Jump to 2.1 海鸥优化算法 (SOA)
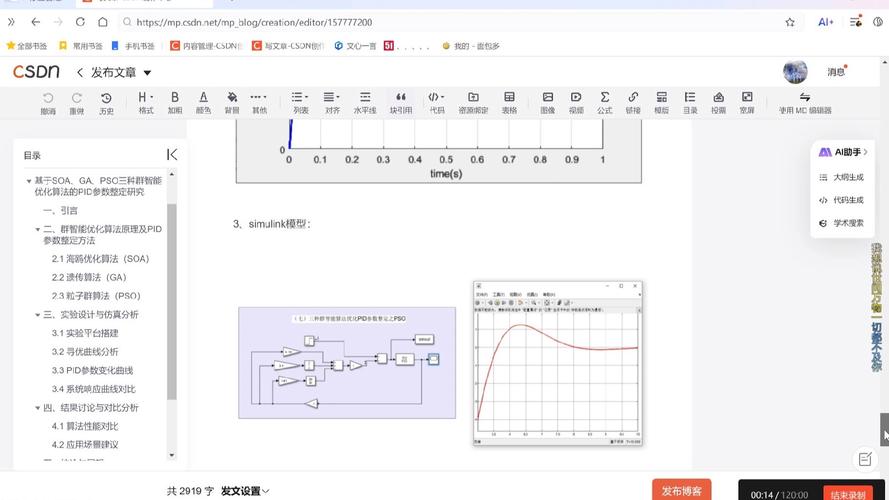The width and height of the screenshot is (889, 500). [x=100, y=259]
